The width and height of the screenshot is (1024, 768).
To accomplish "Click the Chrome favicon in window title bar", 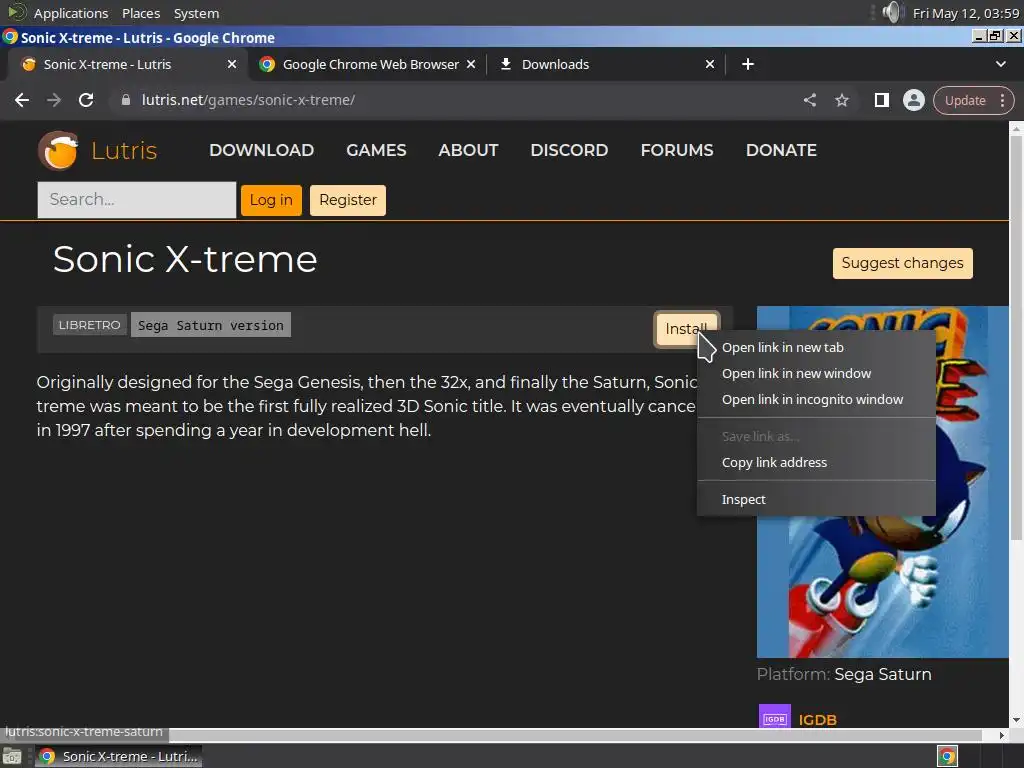I will (x=10, y=37).
